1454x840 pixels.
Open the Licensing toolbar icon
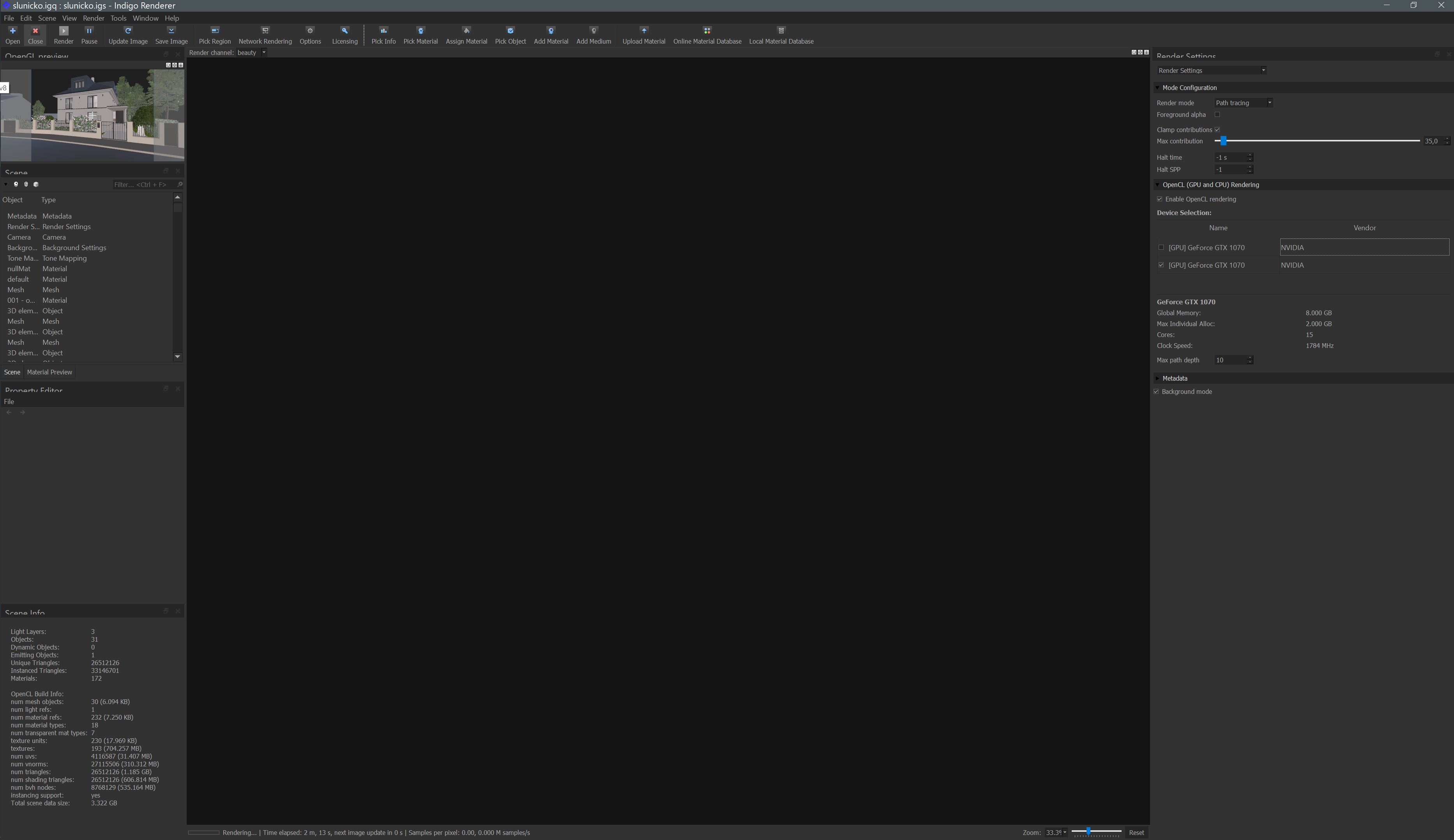coord(345,35)
